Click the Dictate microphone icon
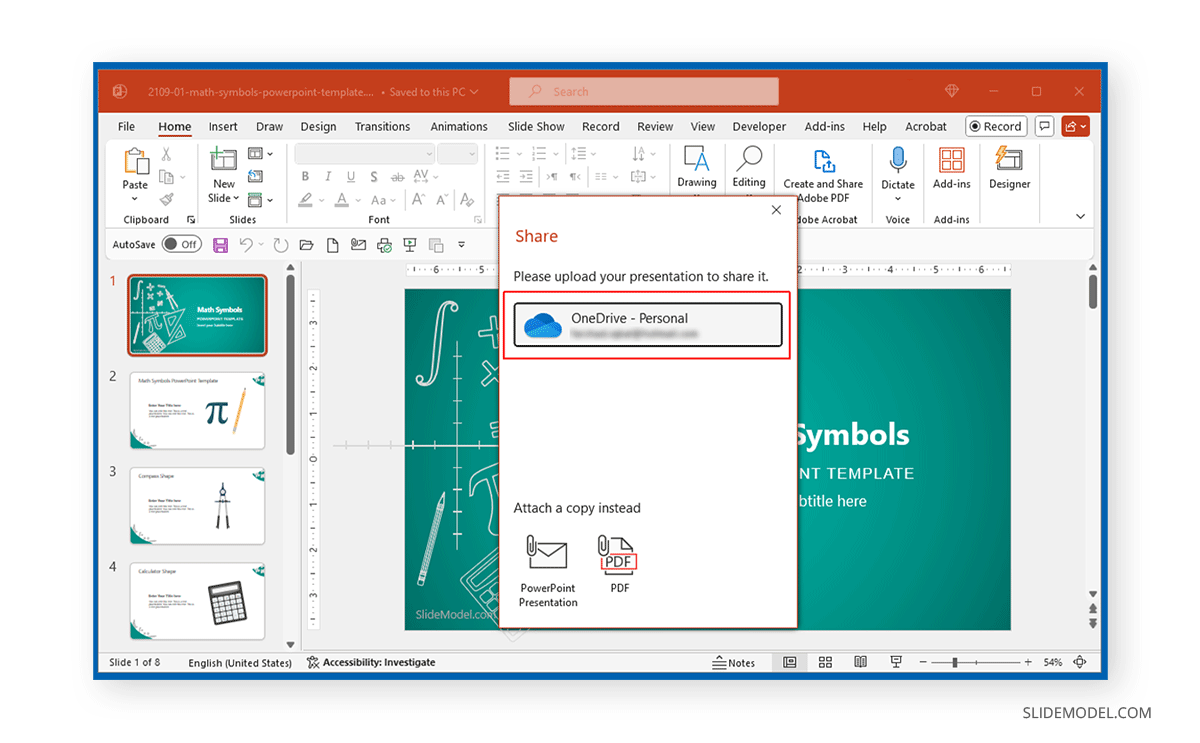The height and width of the screenshot is (743, 1200). coord(897,160)
